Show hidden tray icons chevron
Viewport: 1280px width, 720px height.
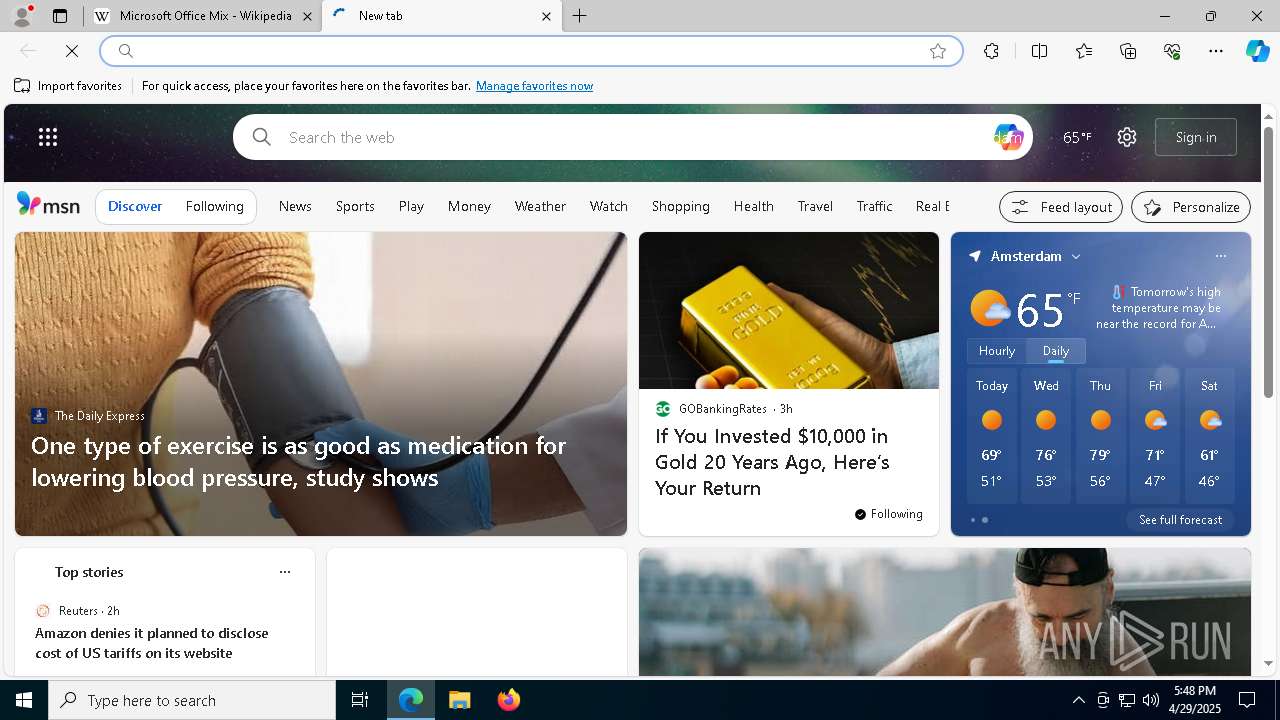[x=1078, y=700]
